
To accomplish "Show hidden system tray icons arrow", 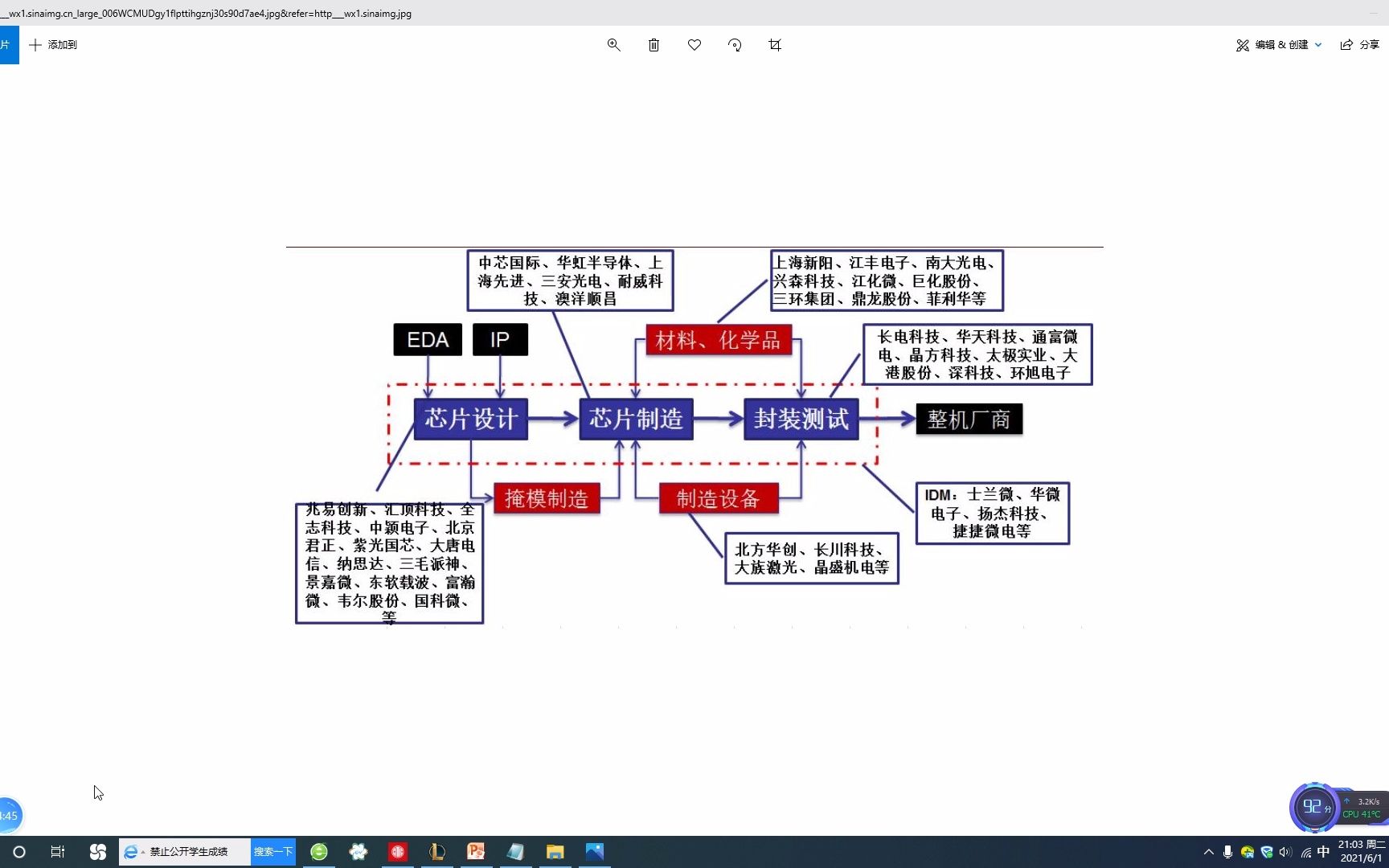I will tap(1208, 852).
